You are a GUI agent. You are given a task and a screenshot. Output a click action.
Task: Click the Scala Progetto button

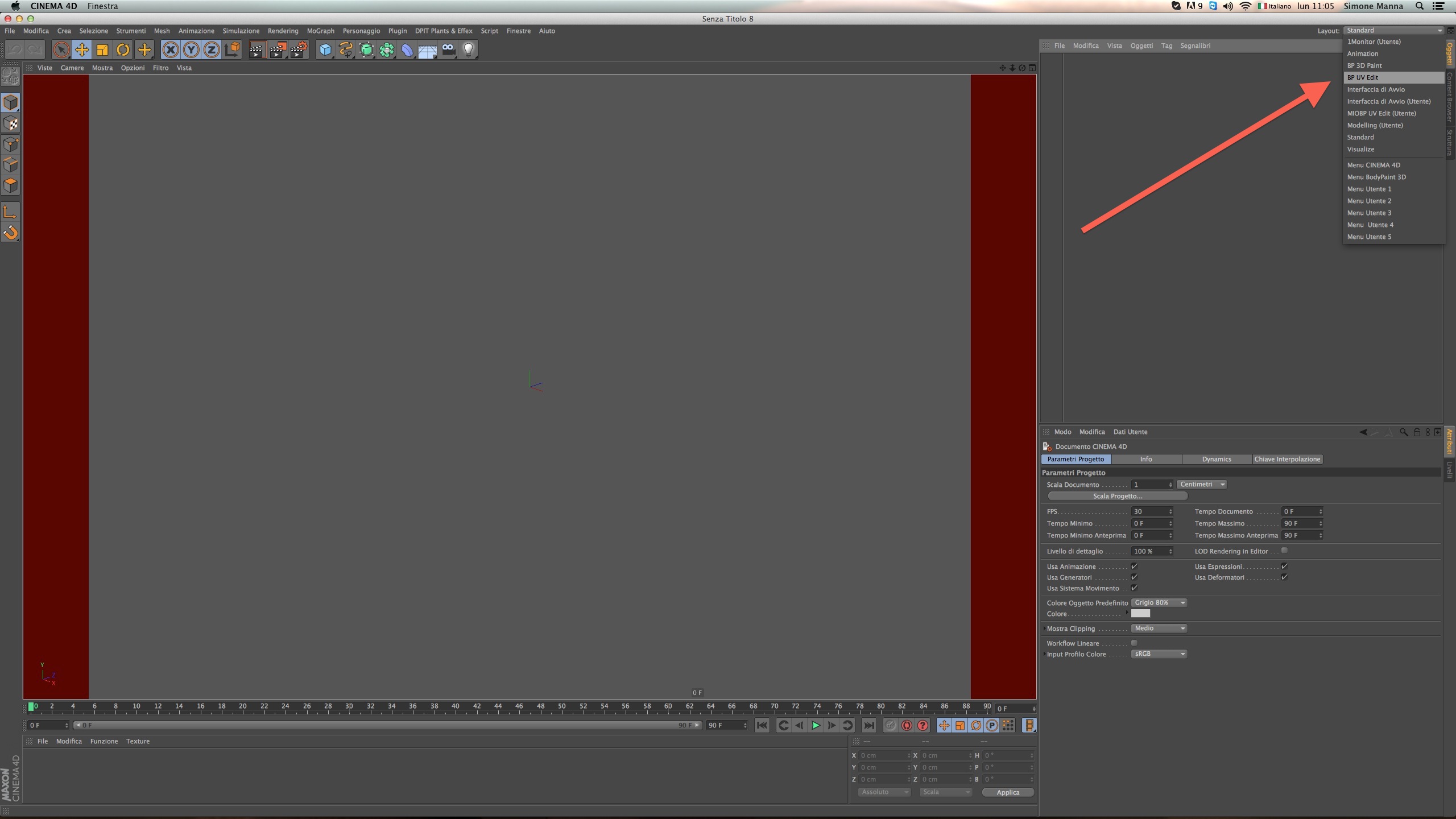[x=1117, y=496]
